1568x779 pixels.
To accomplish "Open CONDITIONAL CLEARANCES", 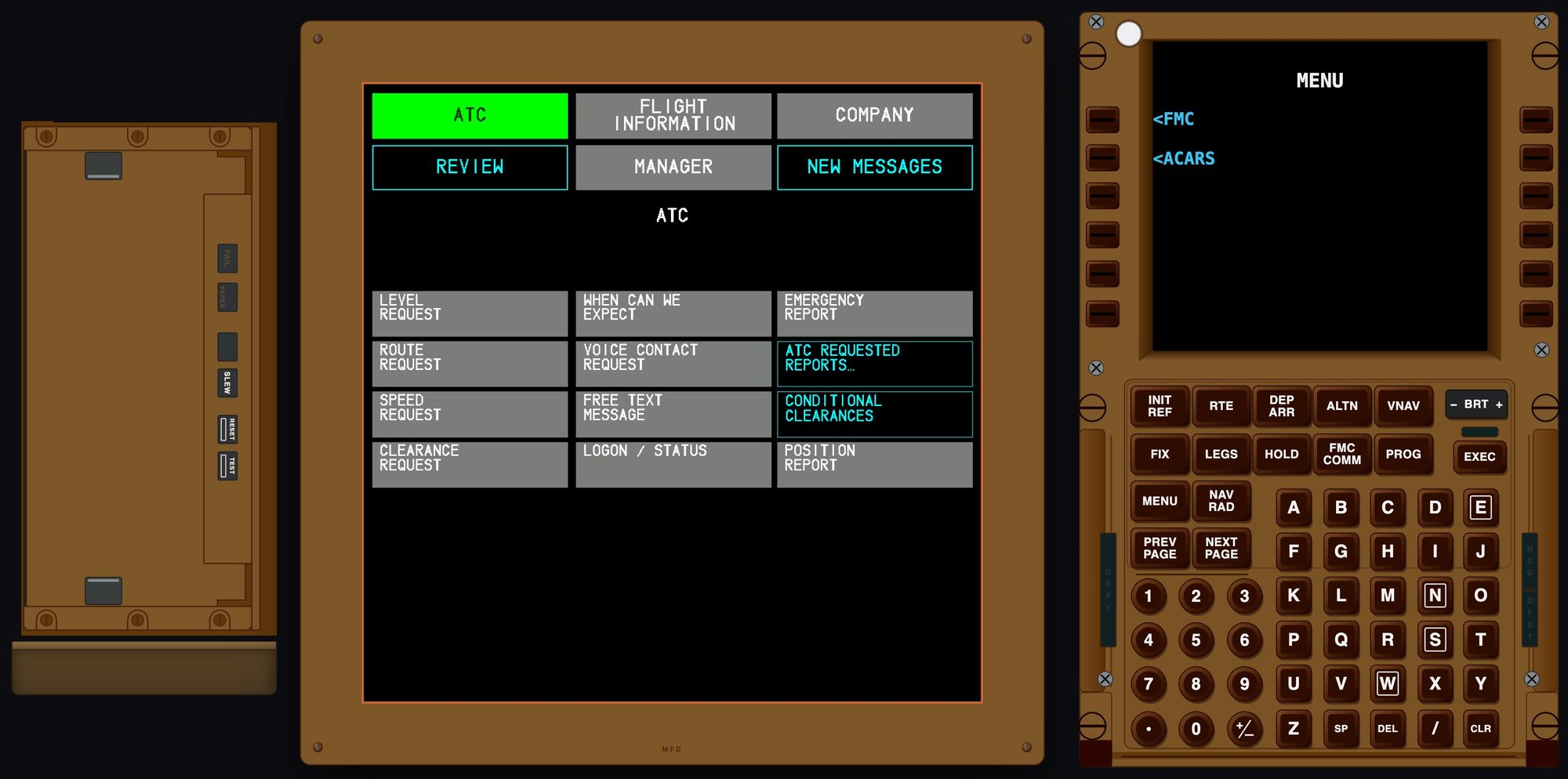I will [875, 414].
